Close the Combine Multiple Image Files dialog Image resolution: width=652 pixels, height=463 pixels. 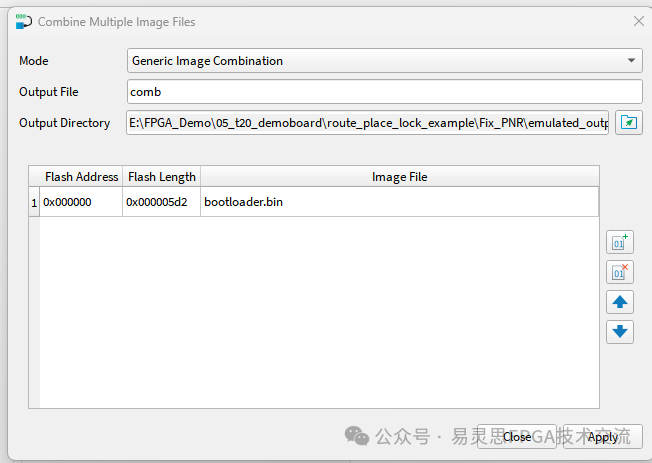(x=638, y=21)
